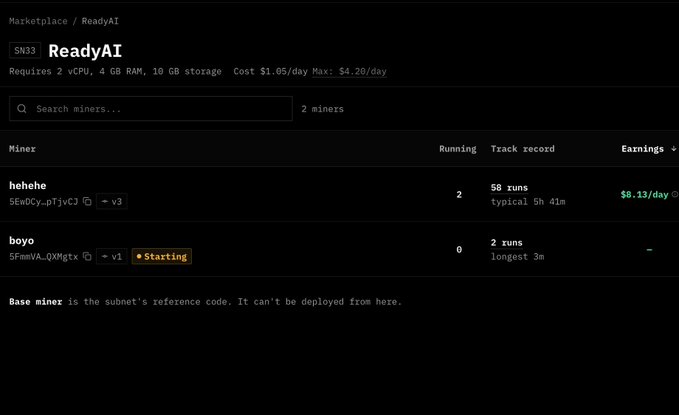Viewport: 679px width, 415px height.
Task: Open the v3 version badge for hehehe
Action: [112, 201]
